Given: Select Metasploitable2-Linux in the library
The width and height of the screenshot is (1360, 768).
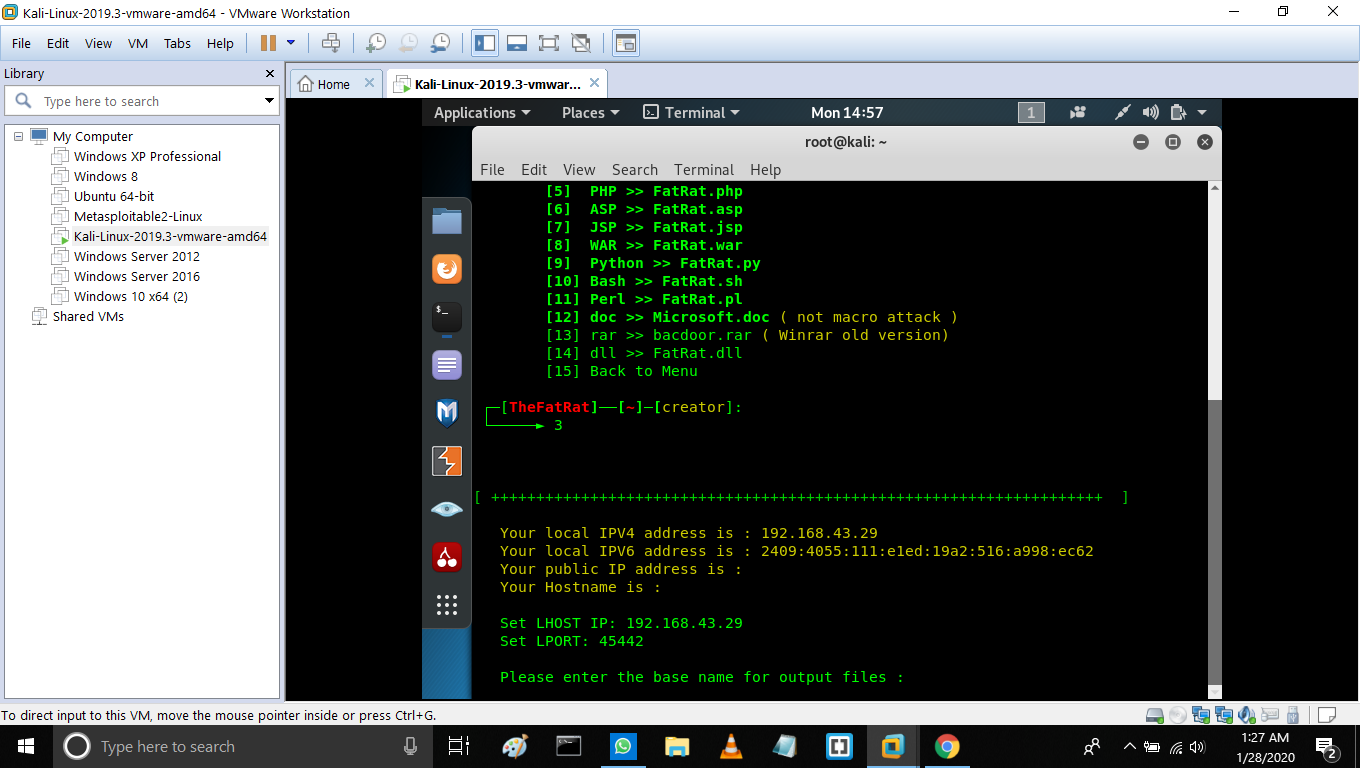Looking at the screenshot, I should (138, 216).
